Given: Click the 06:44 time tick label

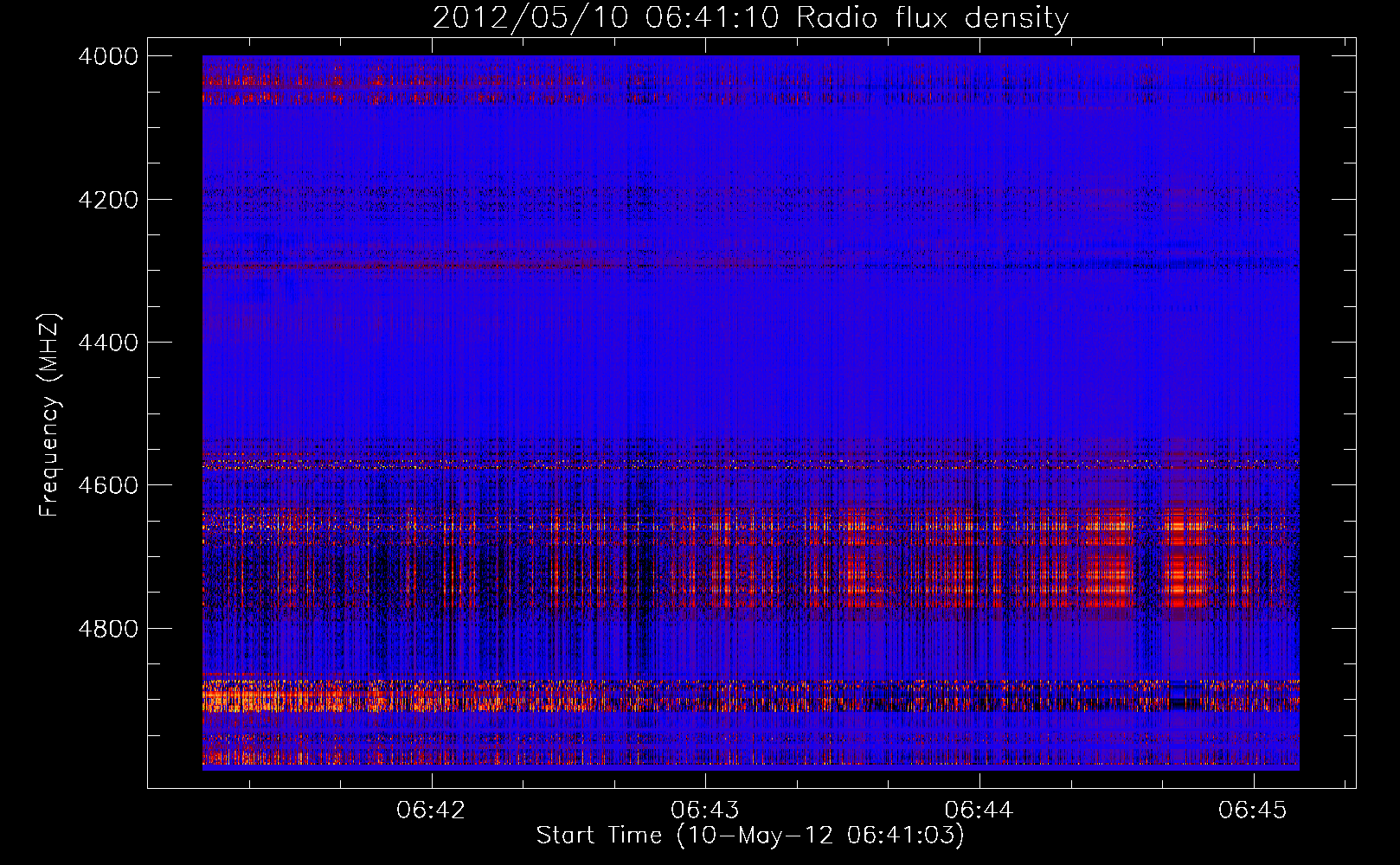Looking at the screenshot, I should pyautogui.click(x=979, y=811).
